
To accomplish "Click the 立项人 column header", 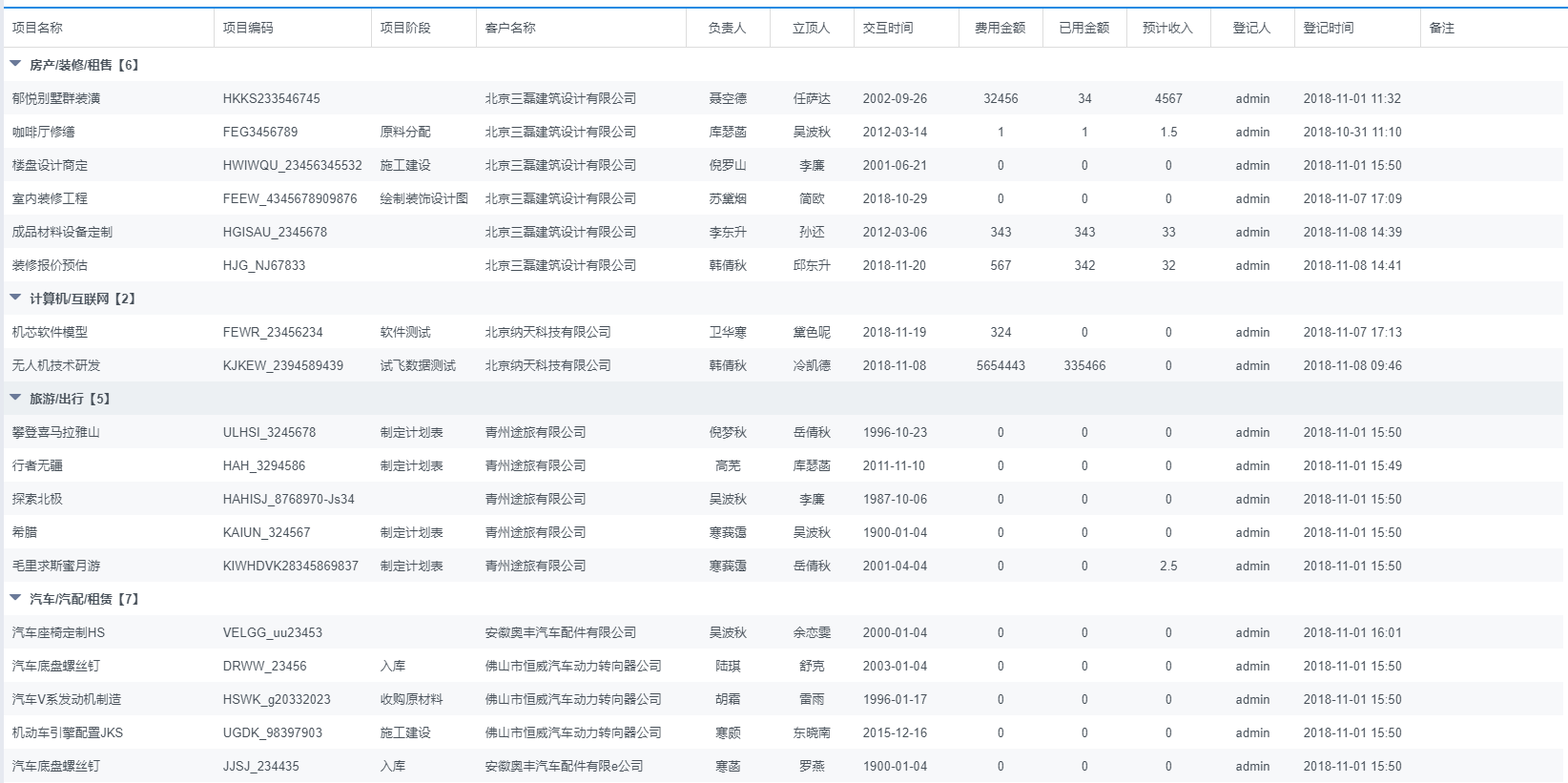I will [x=812, y=28].
